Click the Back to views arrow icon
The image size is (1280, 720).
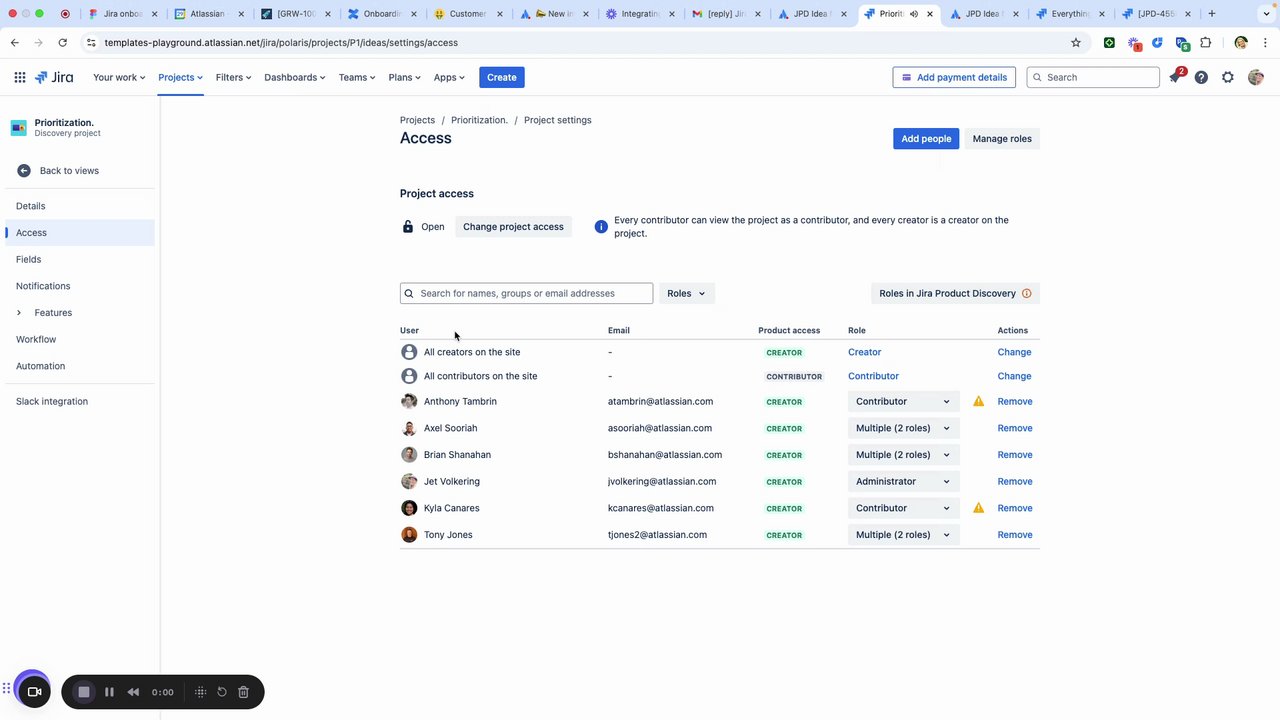(x=24, y=171)
